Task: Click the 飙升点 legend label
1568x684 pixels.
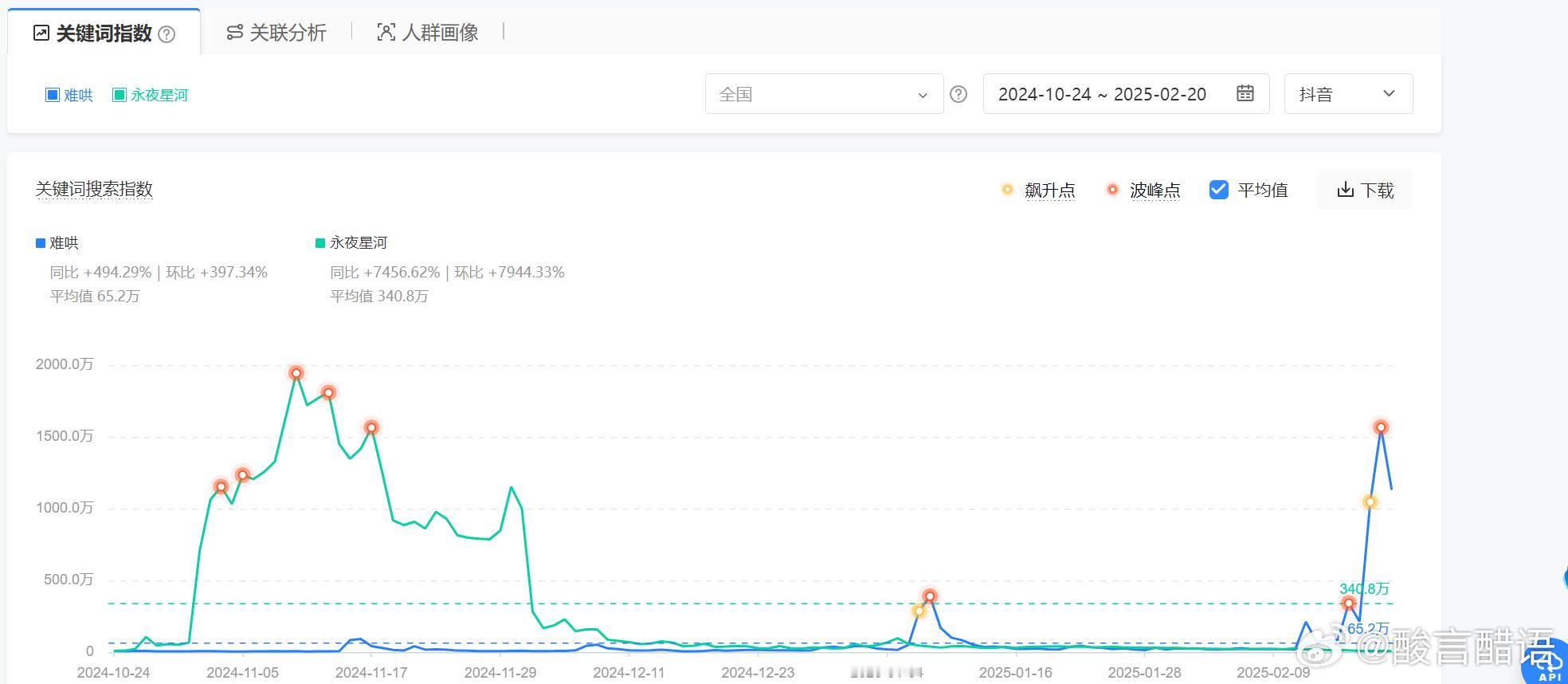Action: pyautogui.click(x=1049, y=191)
